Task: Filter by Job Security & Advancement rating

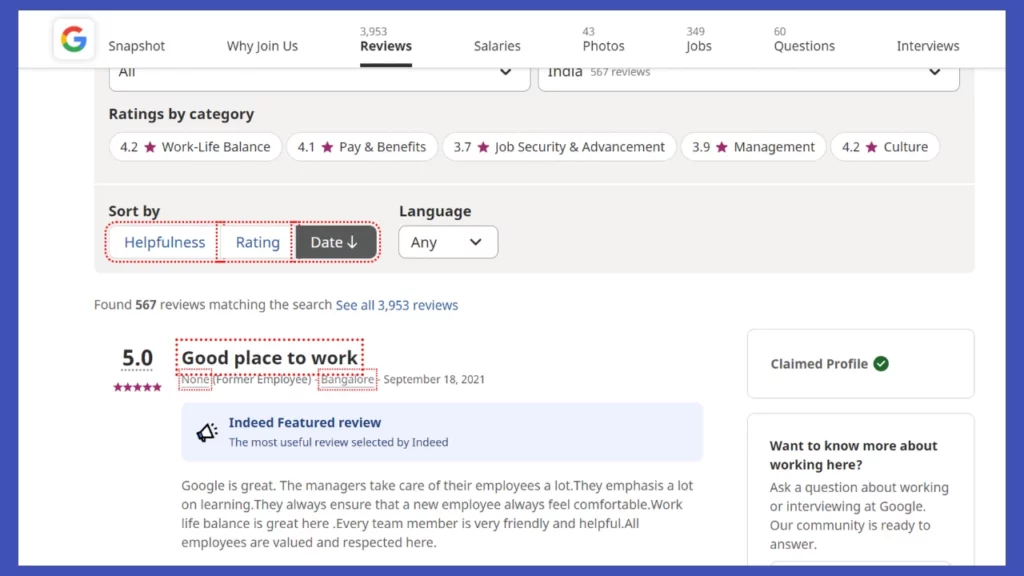Action: 559,147
